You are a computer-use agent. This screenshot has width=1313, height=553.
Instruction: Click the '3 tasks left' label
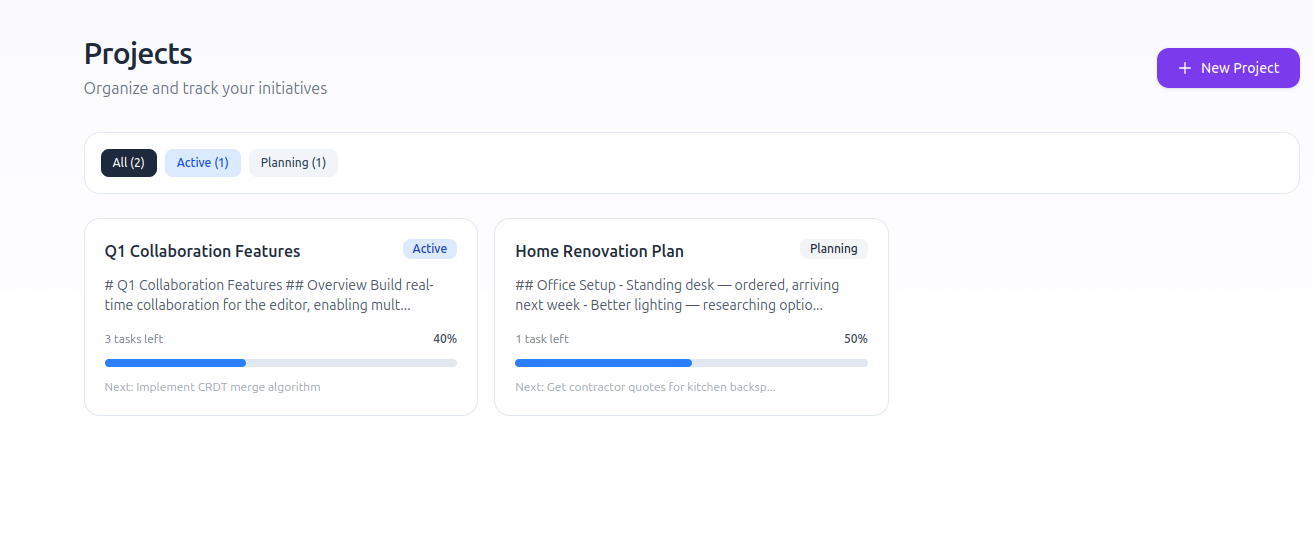click(134, 339)
